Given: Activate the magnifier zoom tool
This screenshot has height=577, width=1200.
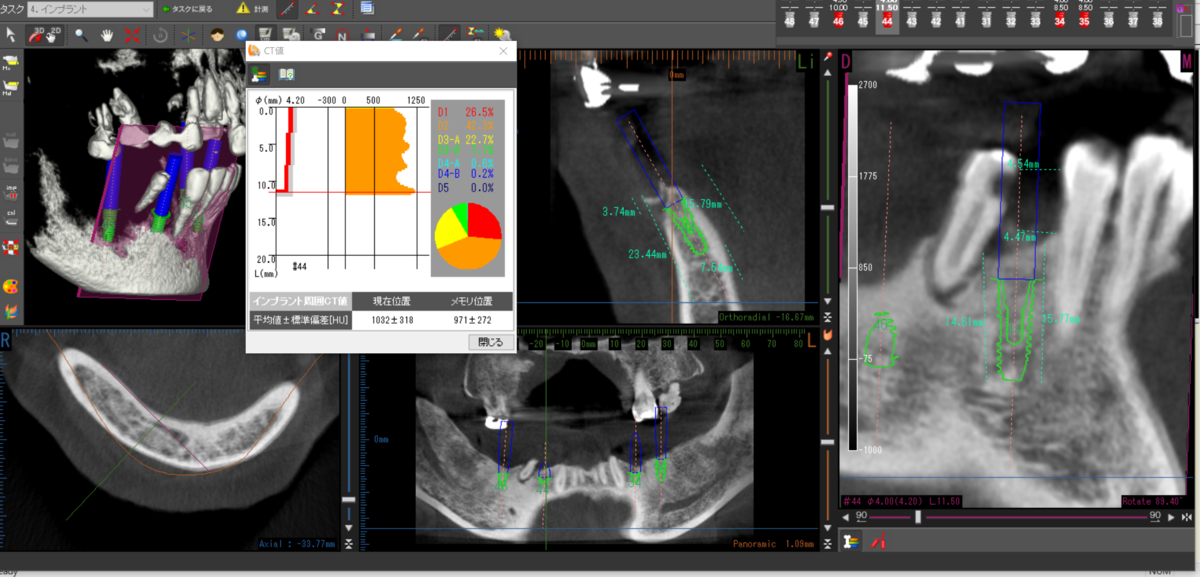Looking at the screenshot, I should pos(80,34).
